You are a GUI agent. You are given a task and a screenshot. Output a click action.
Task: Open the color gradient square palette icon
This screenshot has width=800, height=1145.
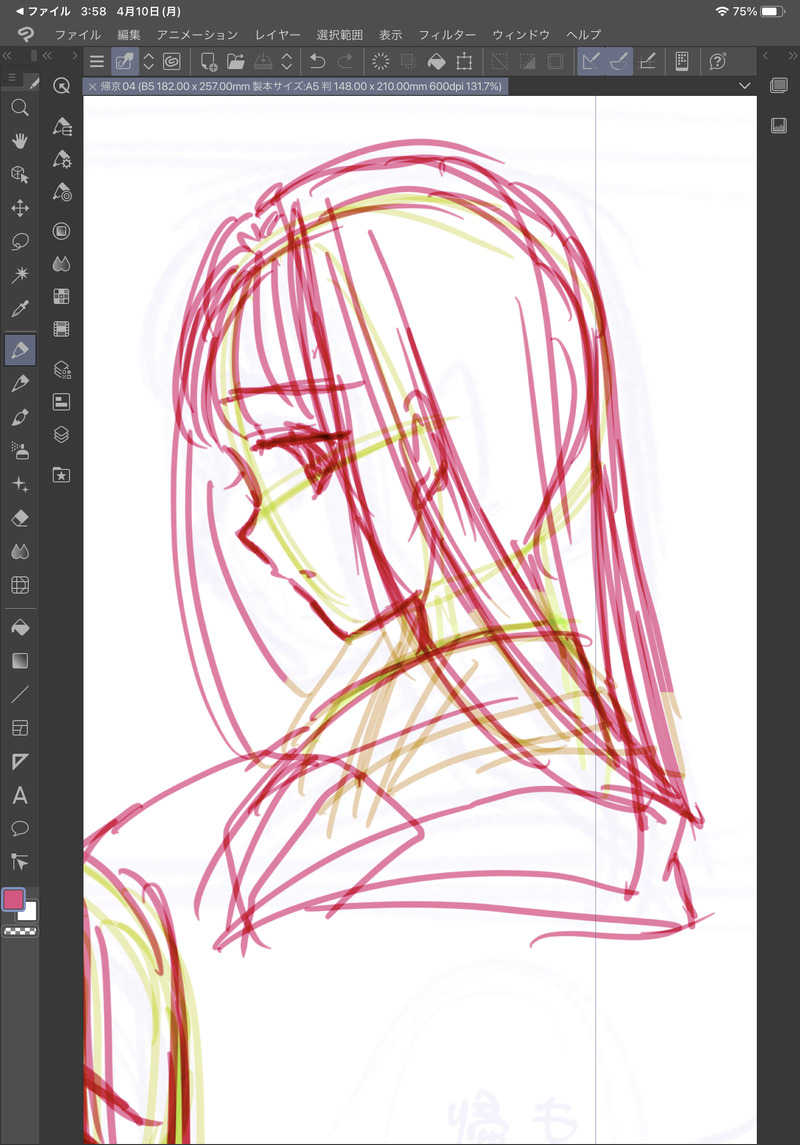[61, 231]
